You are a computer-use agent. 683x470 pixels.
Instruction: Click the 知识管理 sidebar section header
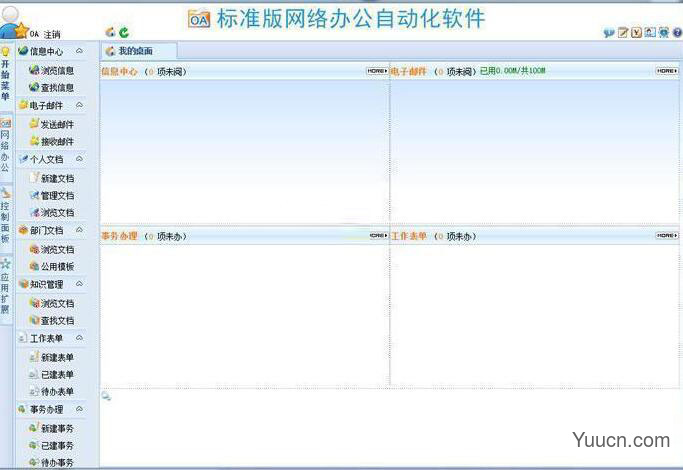tap(51, 284)
